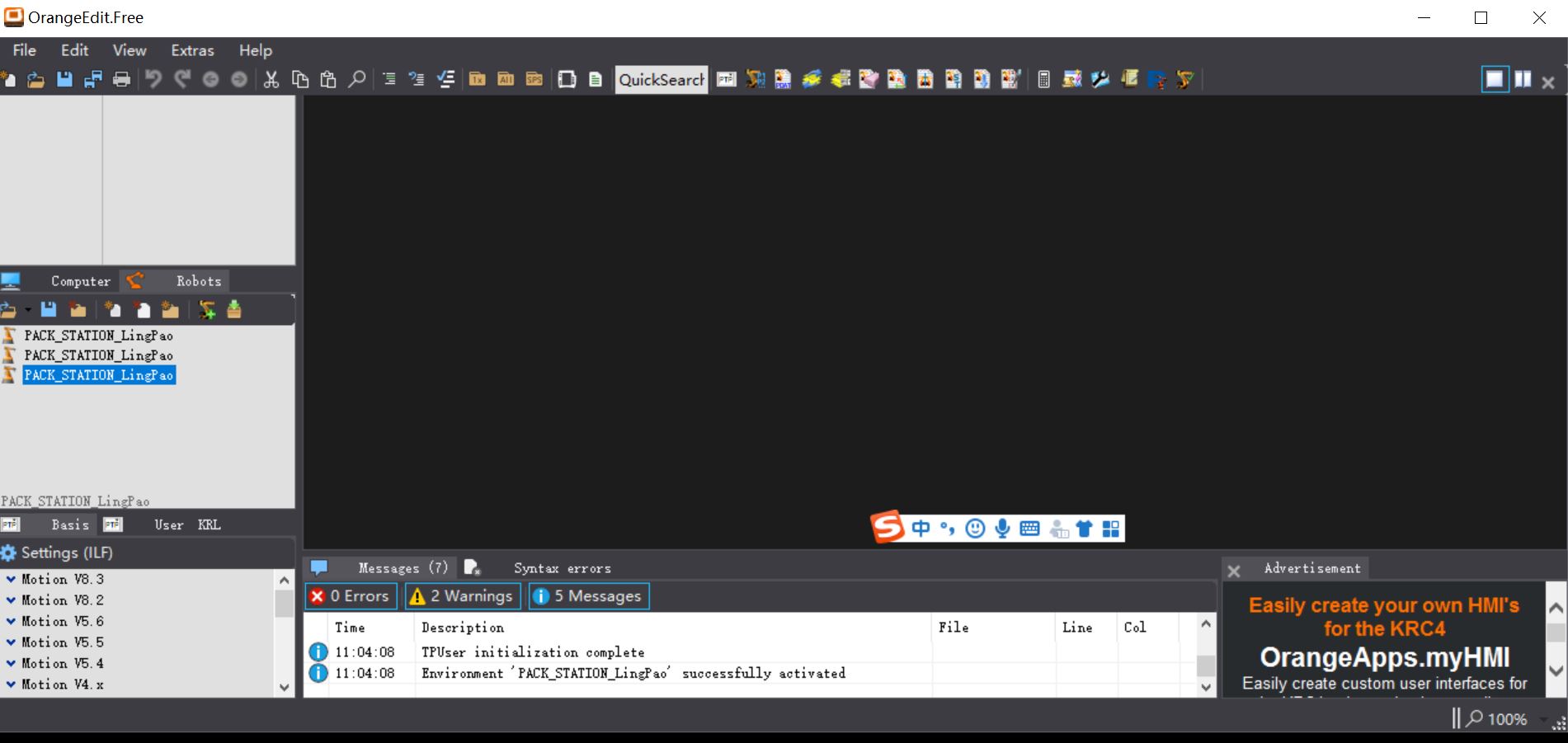The image size is (1568, 743).
Task: Click the blue save icon in Robots panel
Action: point(49,310)
